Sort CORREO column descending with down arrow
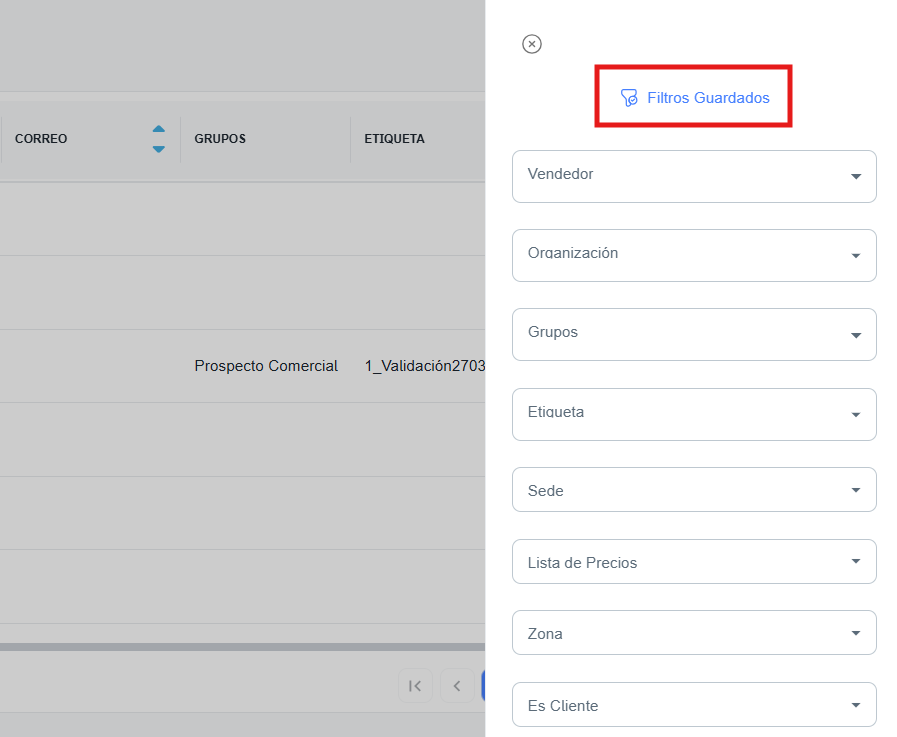This screenshot has height=737, width=897. pos(158,149)
